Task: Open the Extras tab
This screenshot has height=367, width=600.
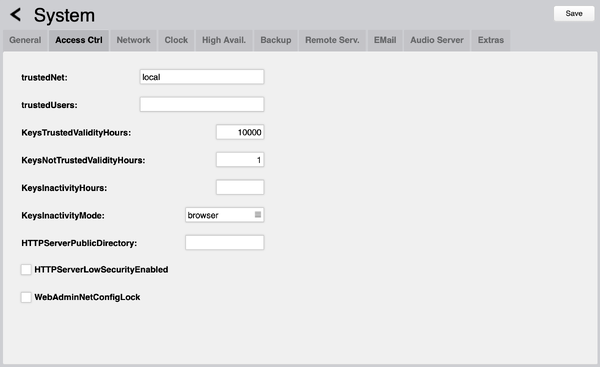Action: [x=491, y=40]
